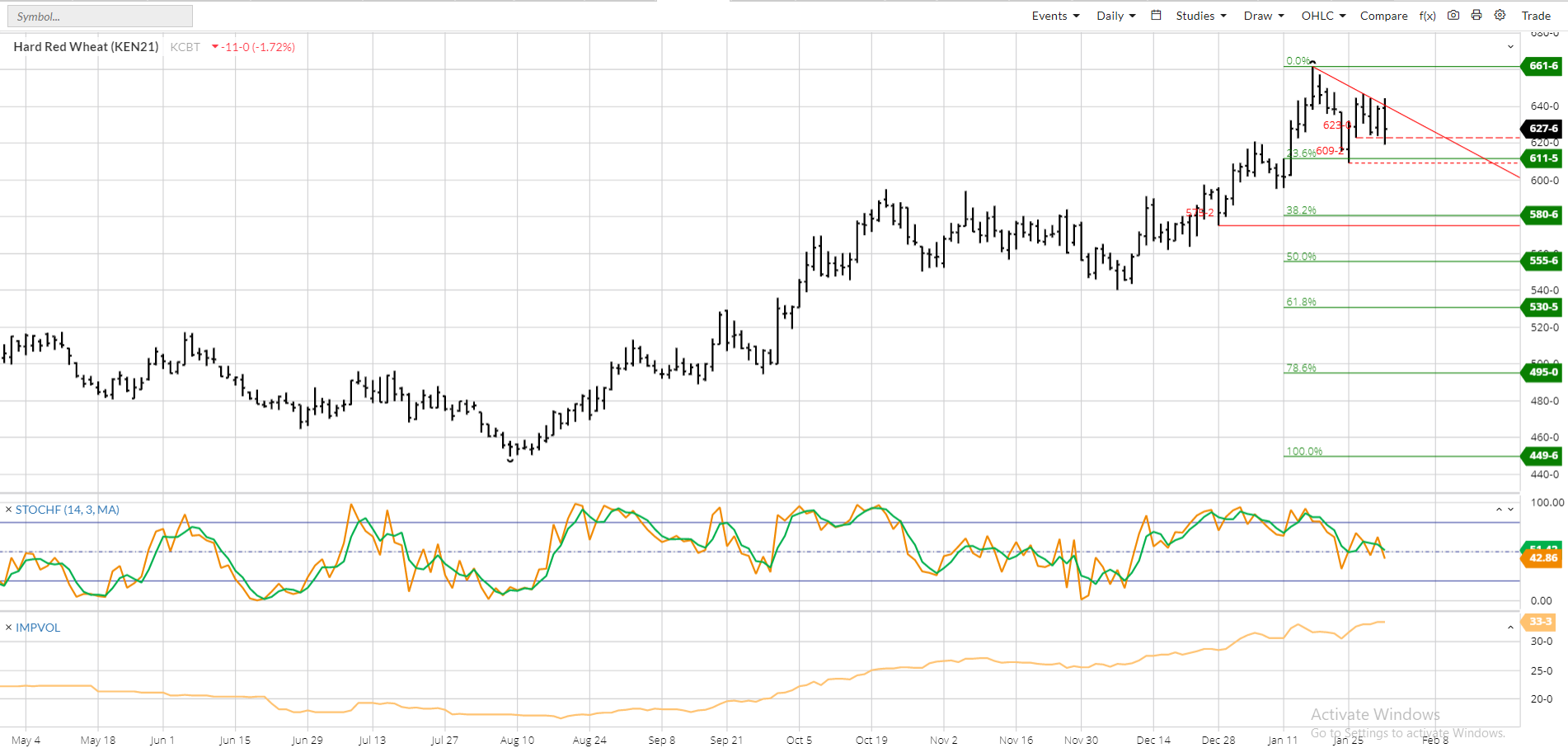
Task: Open the OHLC chart type dropdown
Action: coord(1322,15)
